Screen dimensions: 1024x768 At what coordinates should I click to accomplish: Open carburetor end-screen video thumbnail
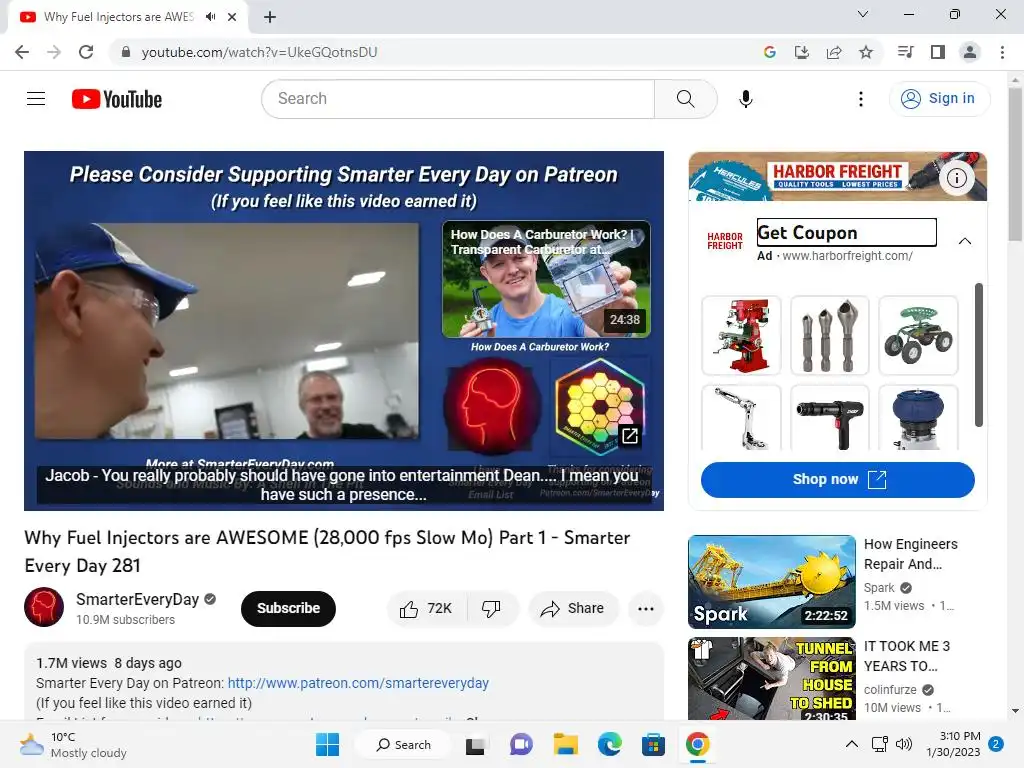[x=546, y=279]
